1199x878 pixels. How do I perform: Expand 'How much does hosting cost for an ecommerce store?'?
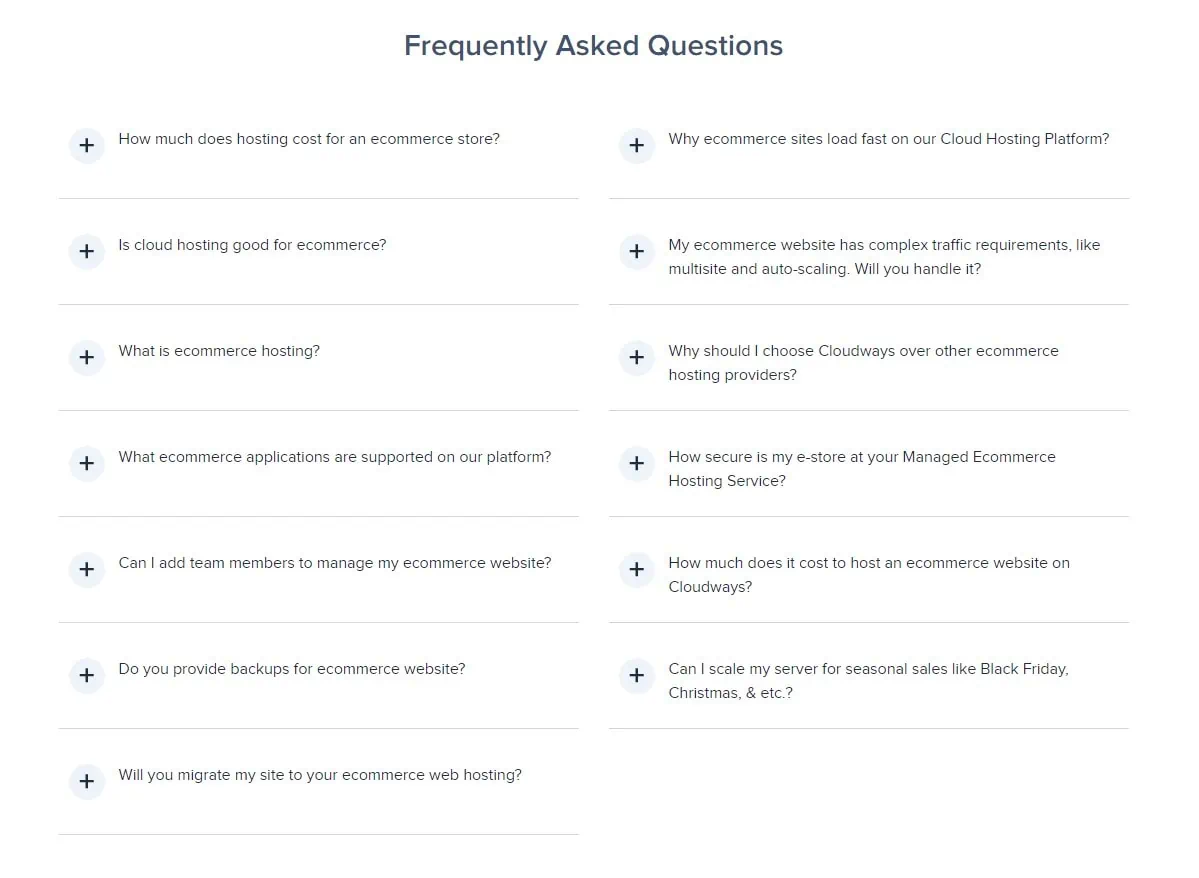point(87,145)
